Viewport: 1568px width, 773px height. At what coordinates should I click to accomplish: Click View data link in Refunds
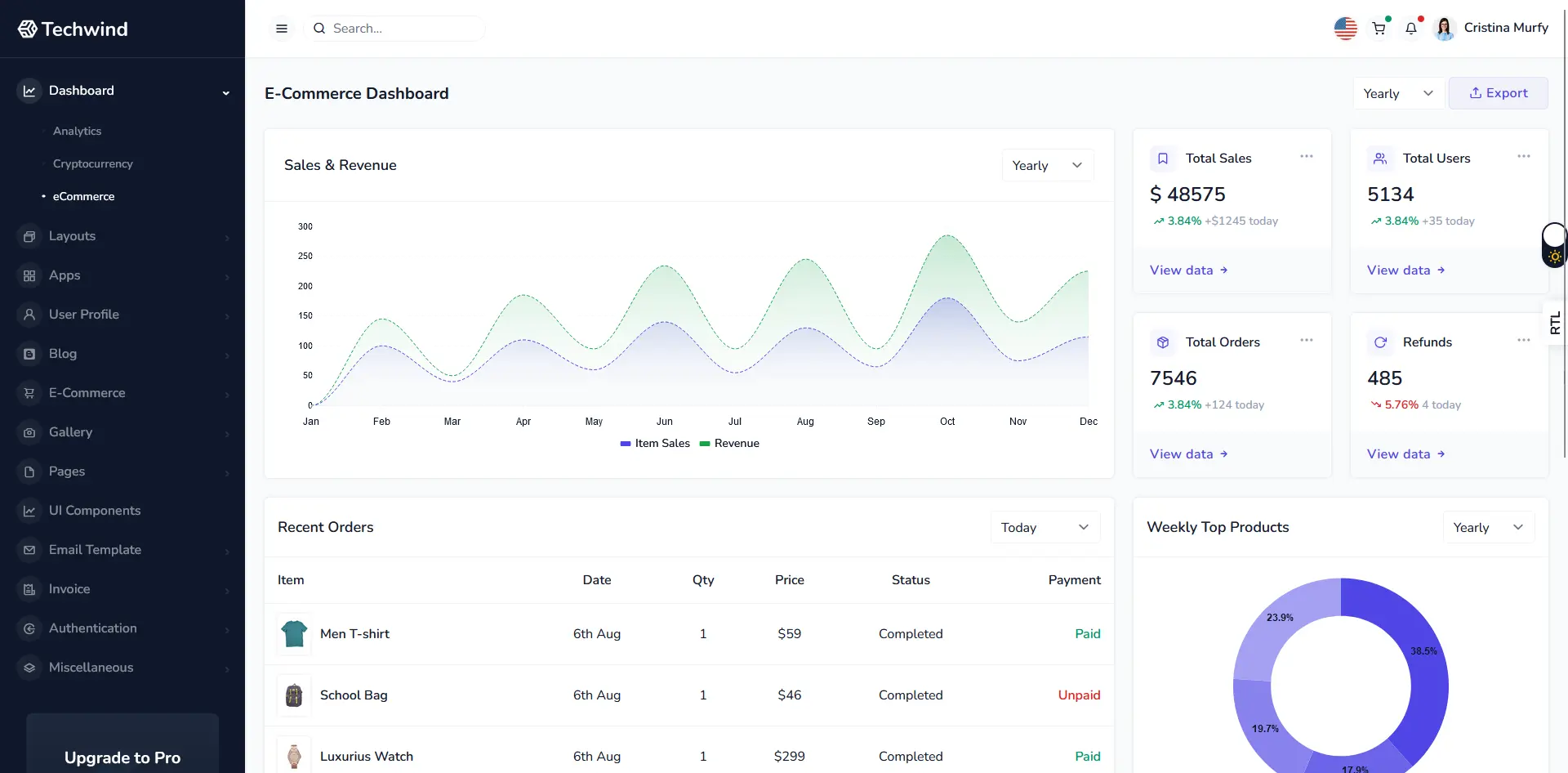[x=1405, y=454]
